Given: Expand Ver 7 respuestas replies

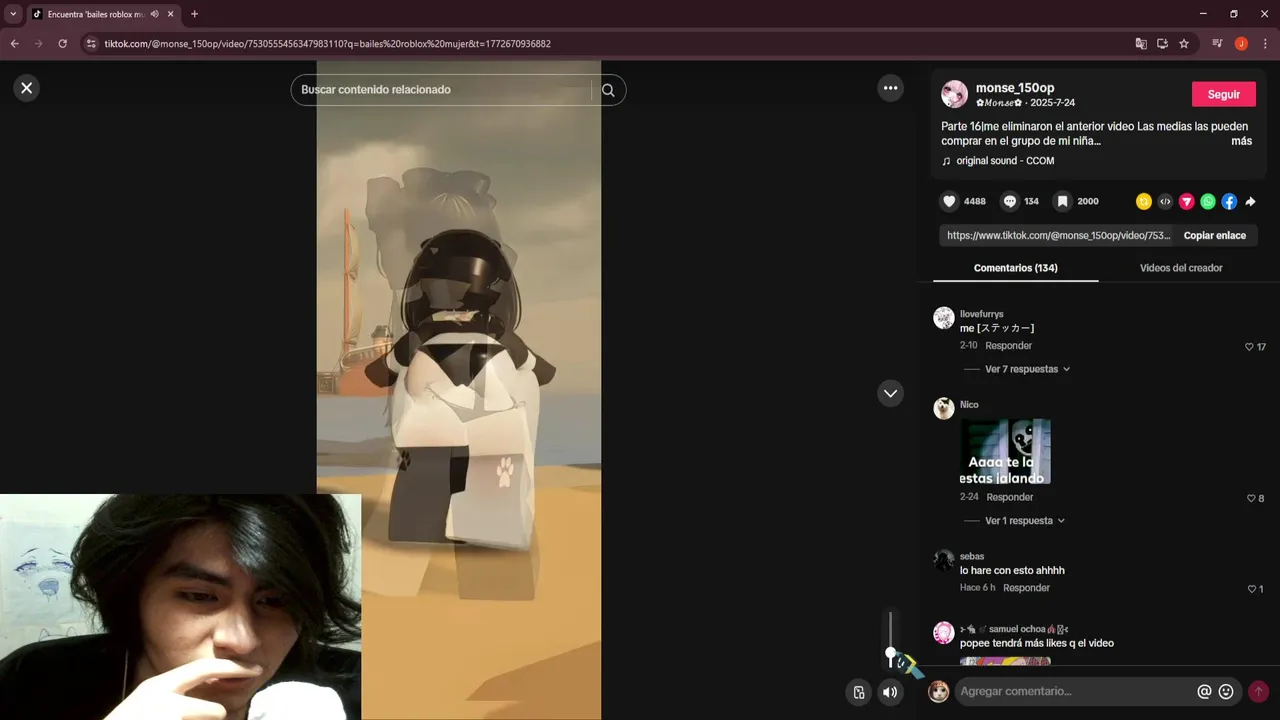Looking at the screenshot, I should 1027,369.
